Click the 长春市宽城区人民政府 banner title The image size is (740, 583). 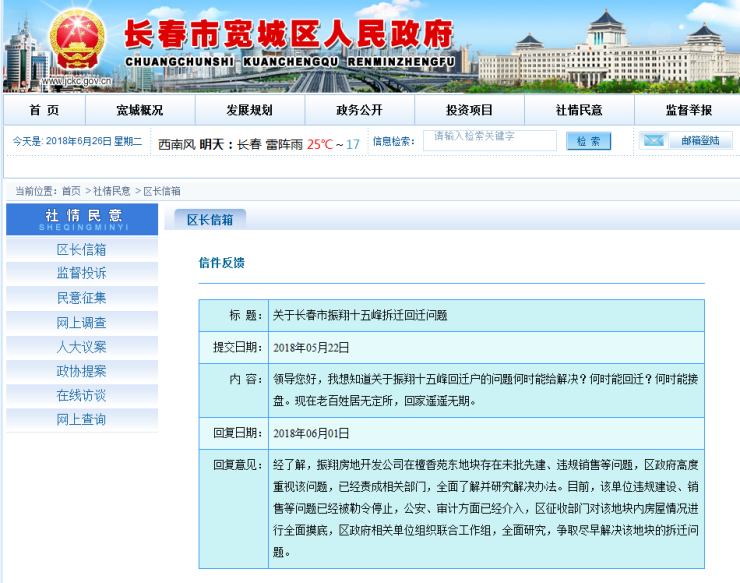(288, 34)
